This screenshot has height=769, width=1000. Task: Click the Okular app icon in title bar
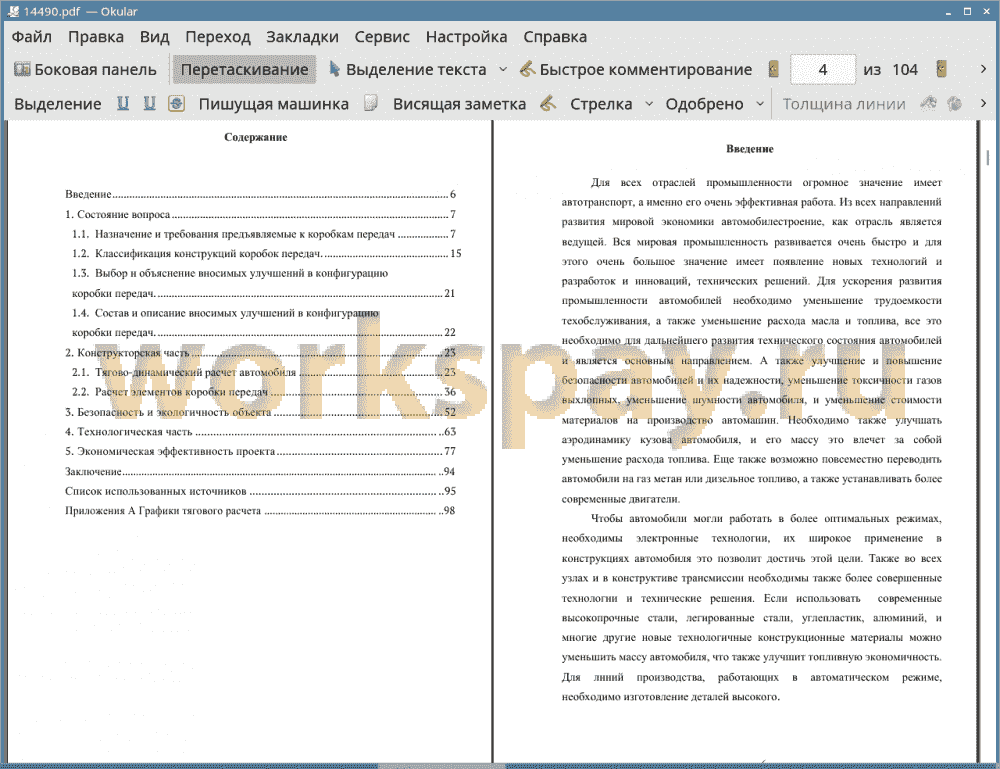pyautogui.click(x=13, y=11)
